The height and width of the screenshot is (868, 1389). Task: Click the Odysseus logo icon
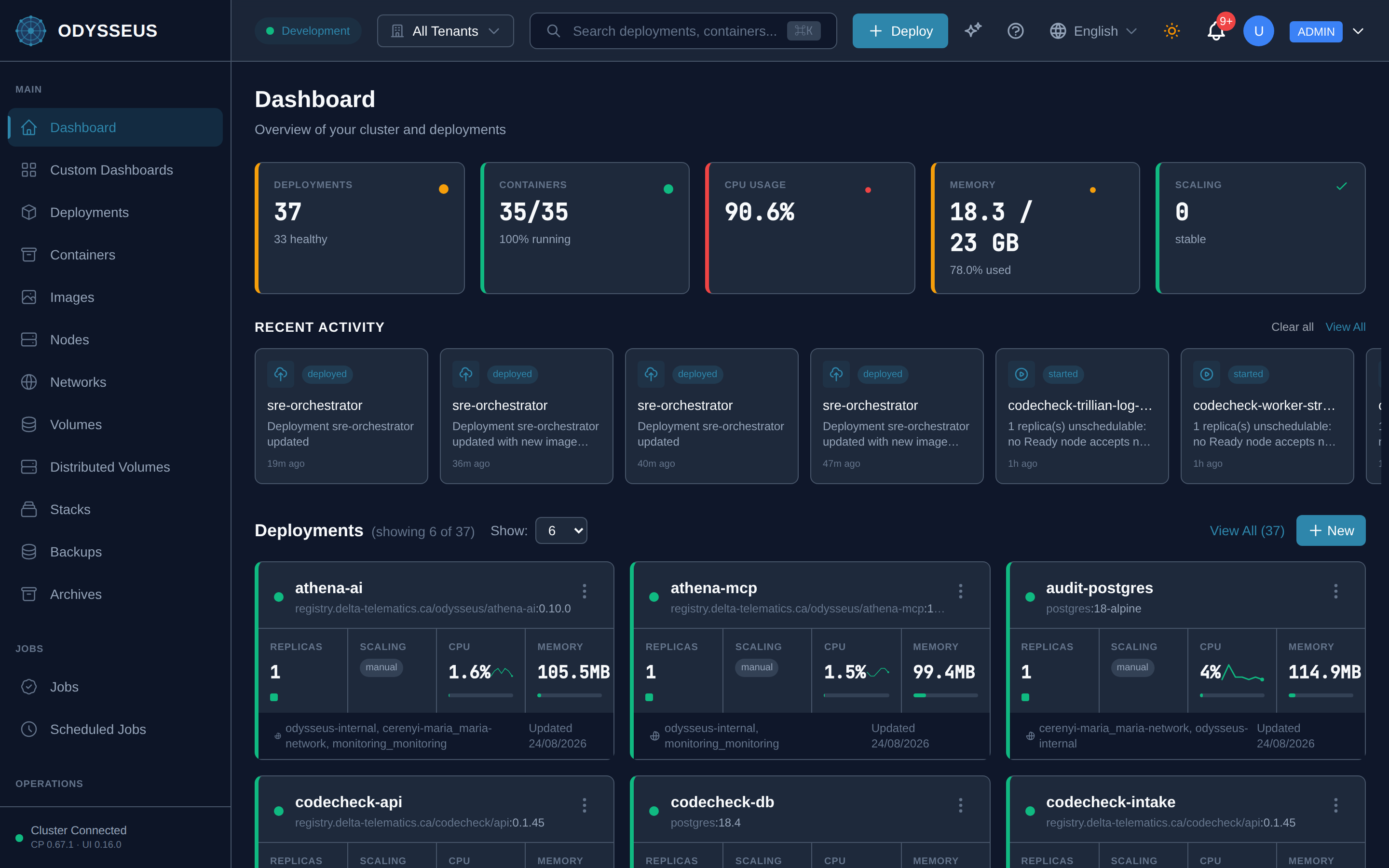pos(31,31)
